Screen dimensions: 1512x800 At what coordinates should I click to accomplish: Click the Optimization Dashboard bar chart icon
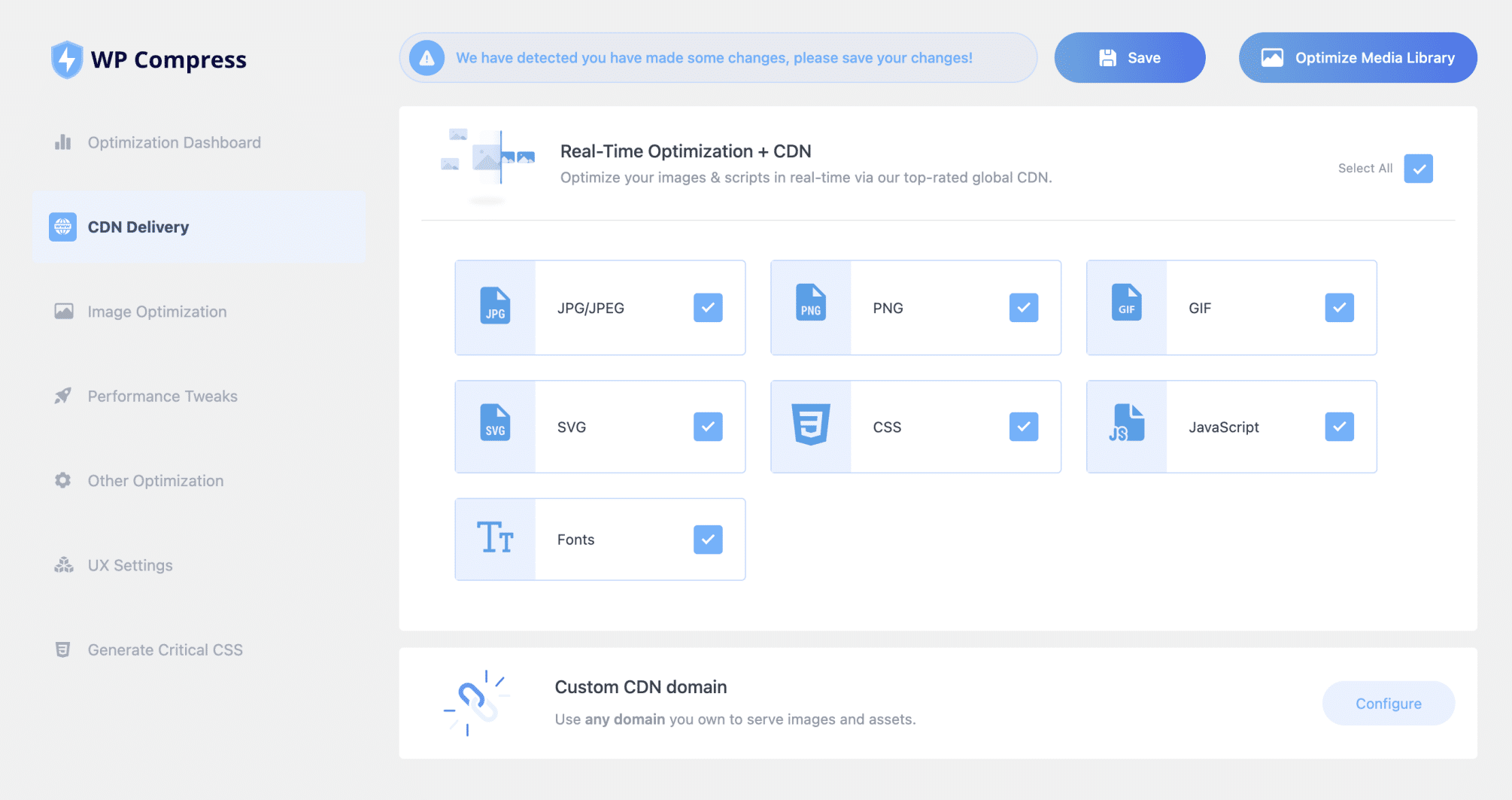click(63, 142)
